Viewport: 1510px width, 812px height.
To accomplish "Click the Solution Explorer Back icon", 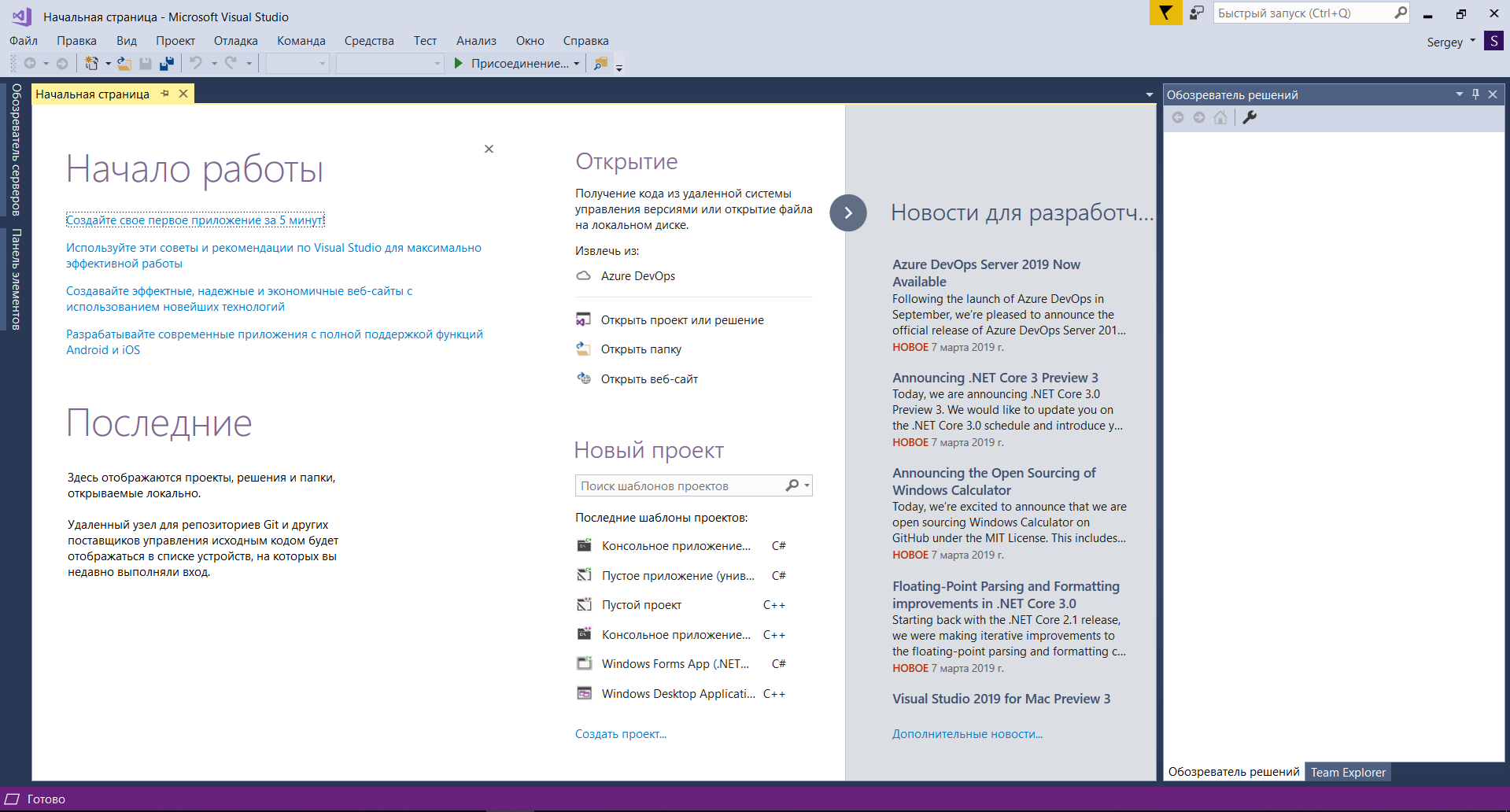I will point(1178,117).
